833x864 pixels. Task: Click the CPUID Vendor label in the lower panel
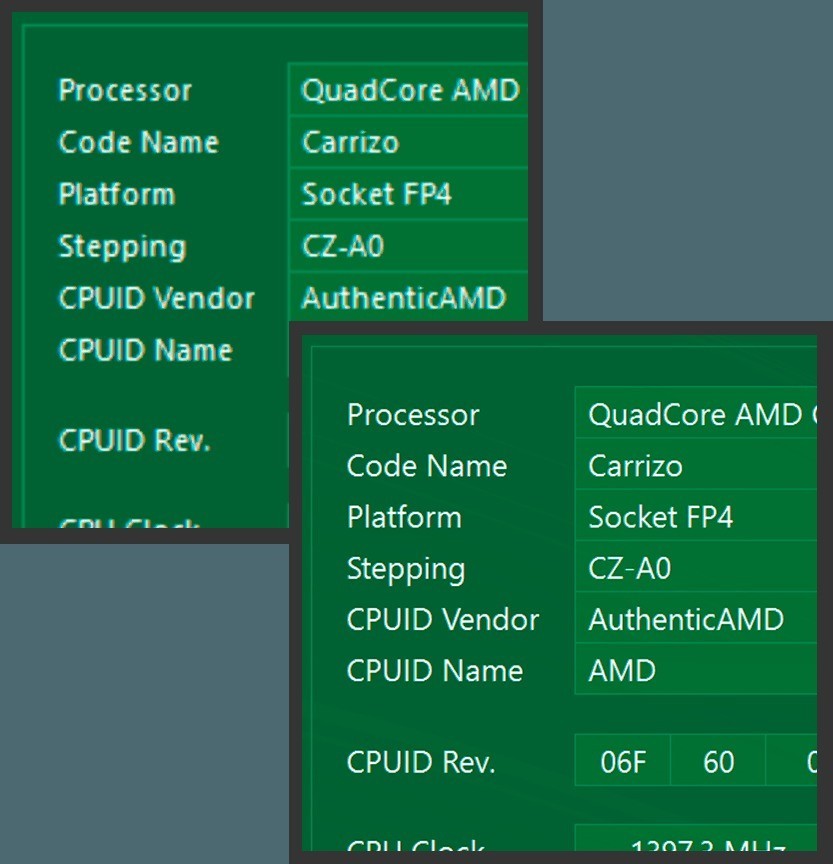442,620
